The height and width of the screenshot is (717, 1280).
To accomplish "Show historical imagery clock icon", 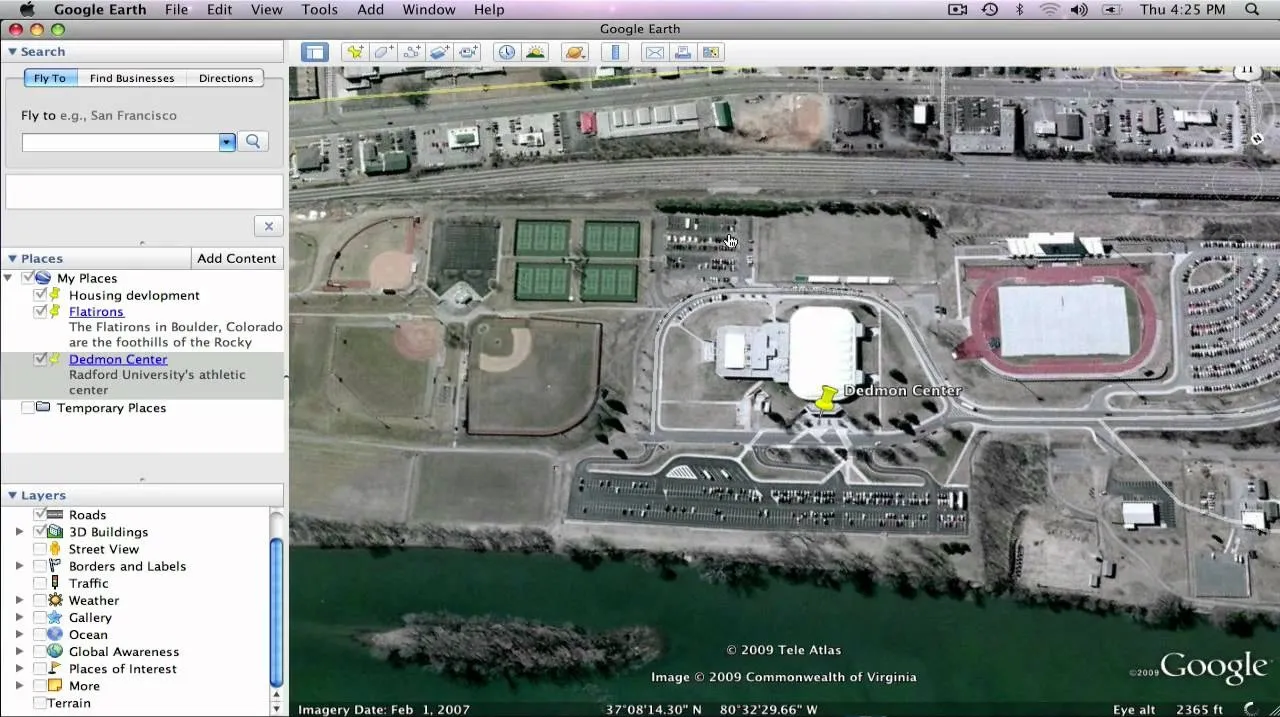I will point(507,52).
